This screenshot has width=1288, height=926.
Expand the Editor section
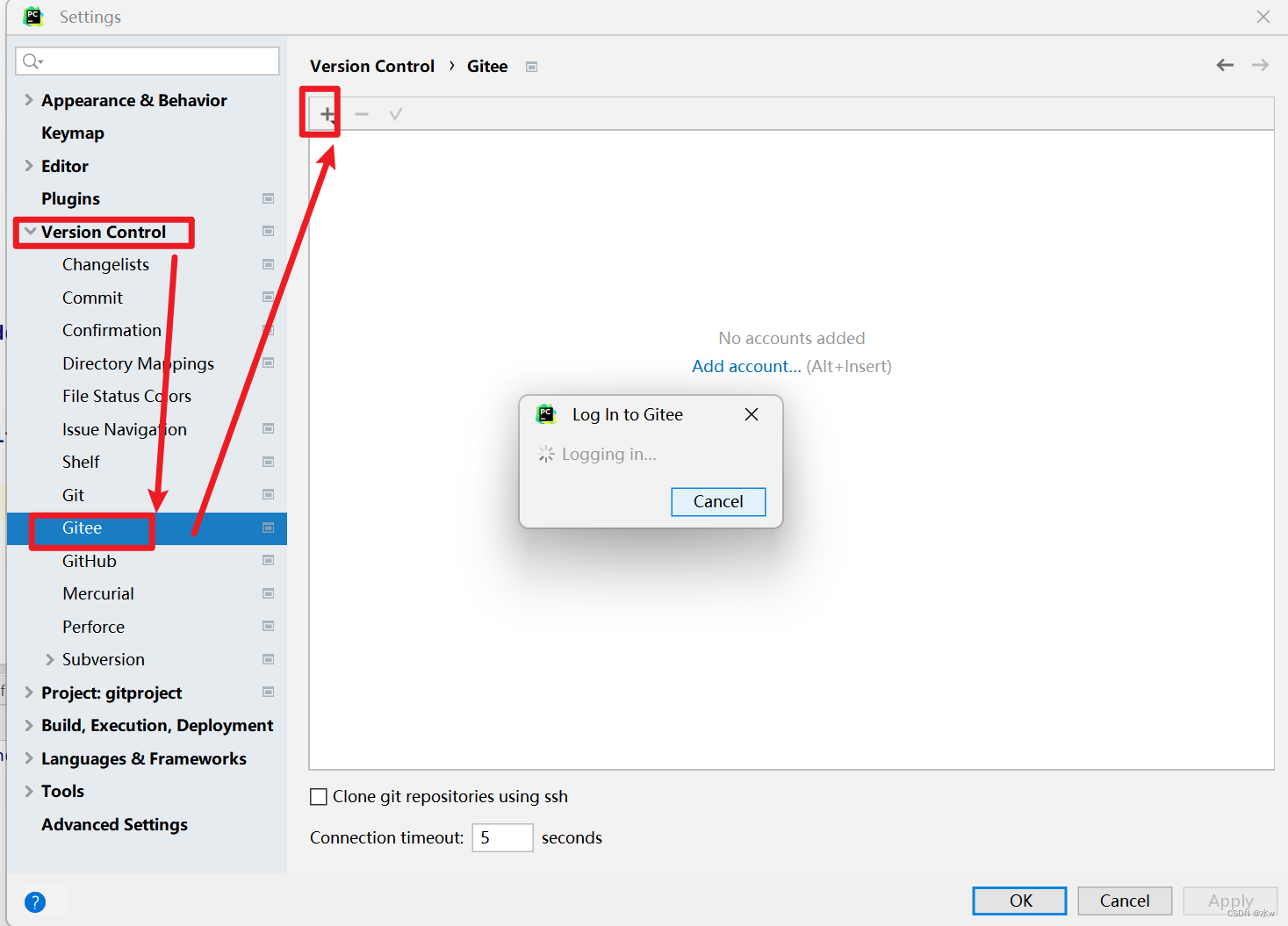point(29,166)
